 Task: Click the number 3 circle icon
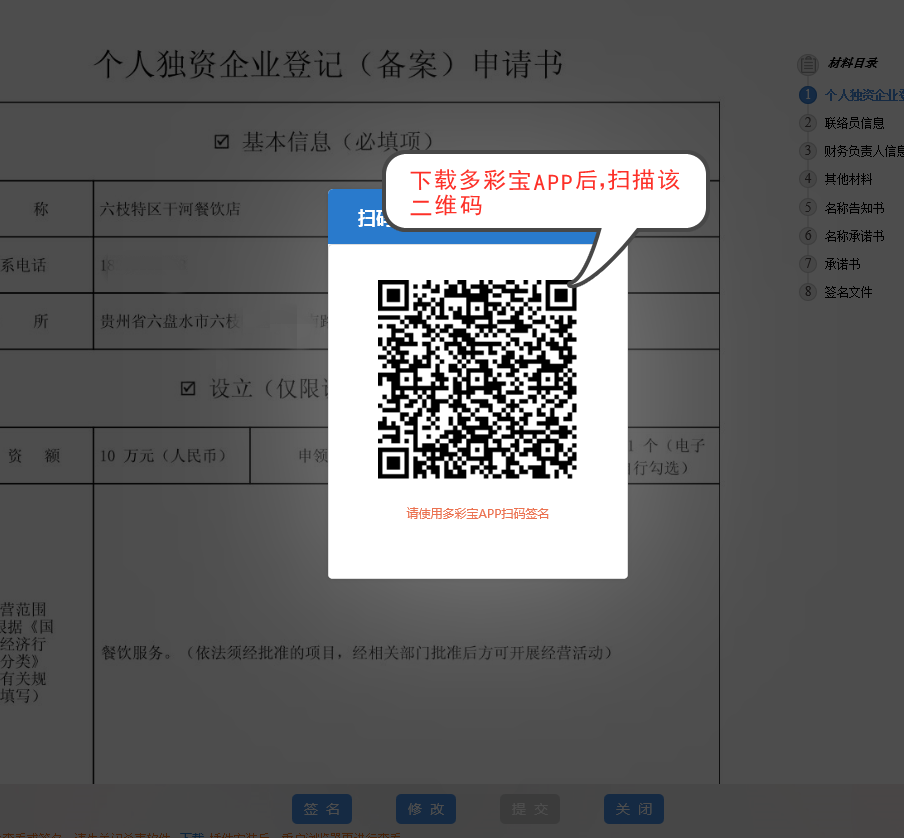[808, 151]
